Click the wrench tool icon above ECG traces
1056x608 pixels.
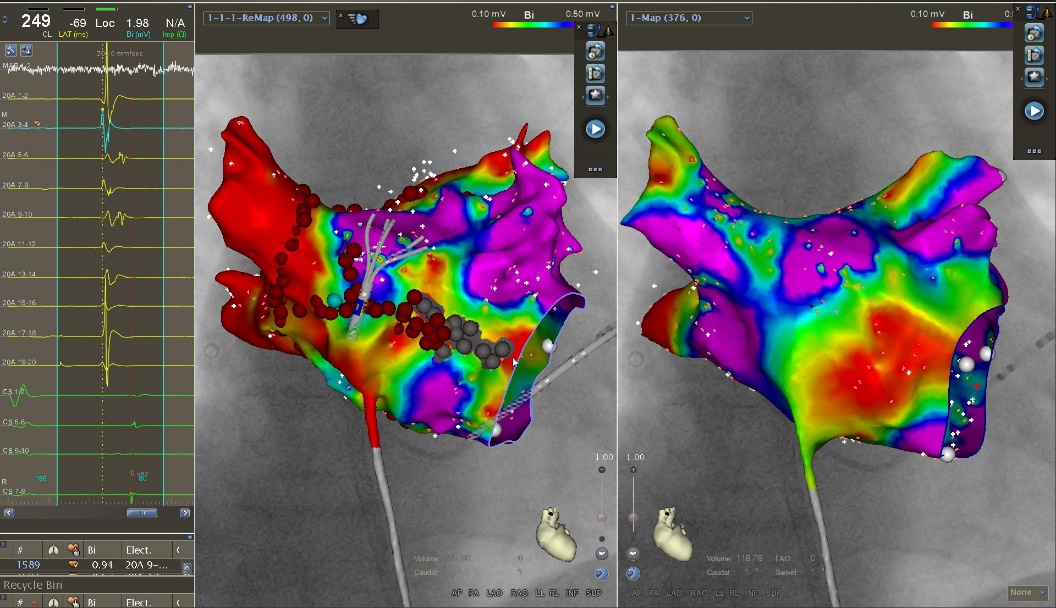11,50
